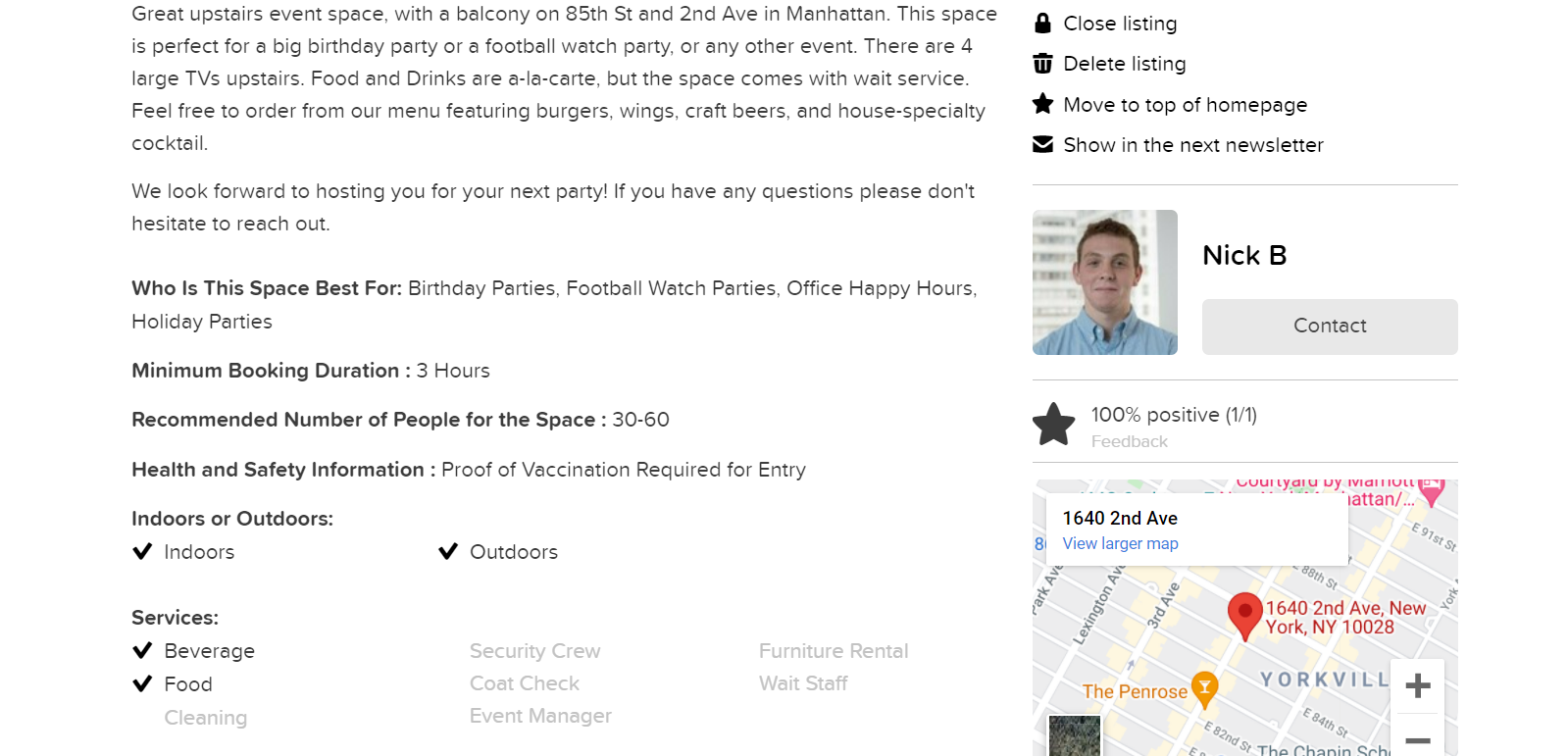Viewport: 1568px width, 756px height.
Task: Click the envelope icon for newsletter inclusion
Action: click(1042, 144)
